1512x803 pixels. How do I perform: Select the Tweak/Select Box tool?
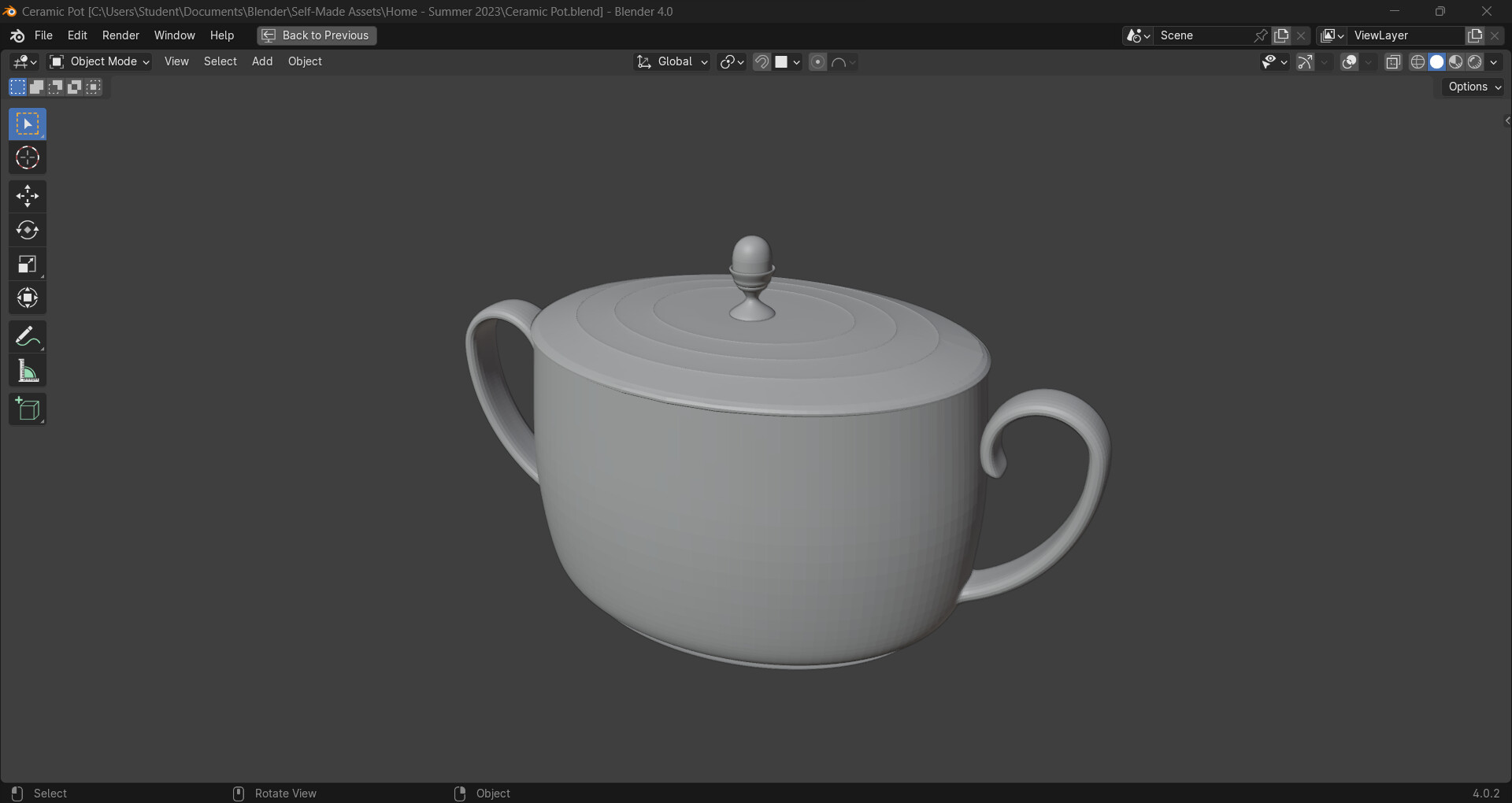pyautogui.click(x=28, y=124)
